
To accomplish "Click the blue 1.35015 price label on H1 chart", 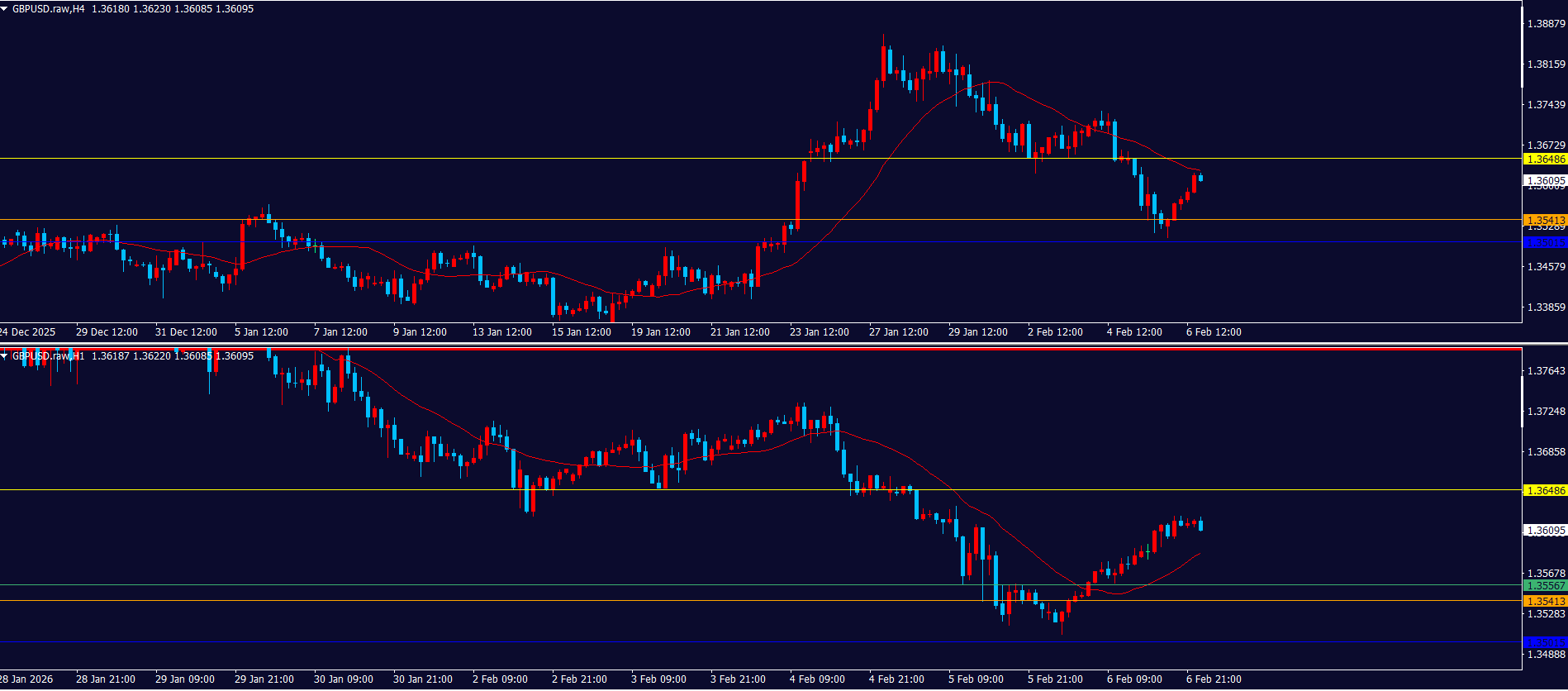I will pyautogui.click(x=1545, y=642).
